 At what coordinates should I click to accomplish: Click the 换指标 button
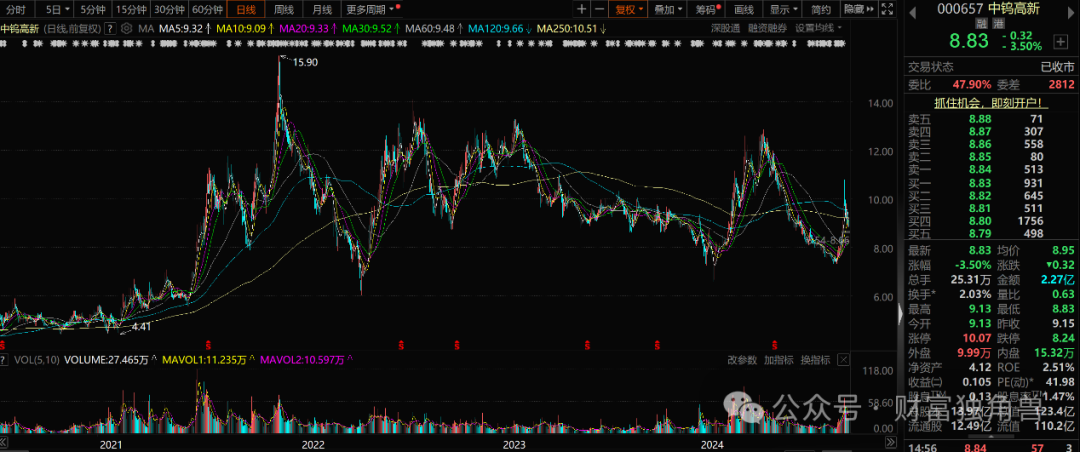pos(815,360)
